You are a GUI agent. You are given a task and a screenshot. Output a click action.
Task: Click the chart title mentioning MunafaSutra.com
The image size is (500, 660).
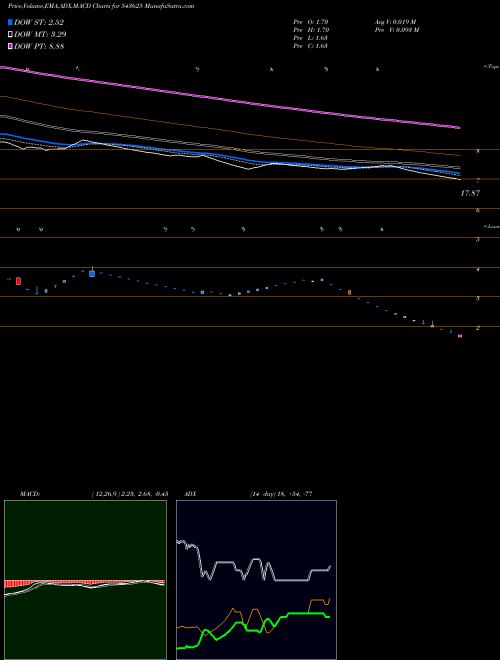click(x=101, y=7)
